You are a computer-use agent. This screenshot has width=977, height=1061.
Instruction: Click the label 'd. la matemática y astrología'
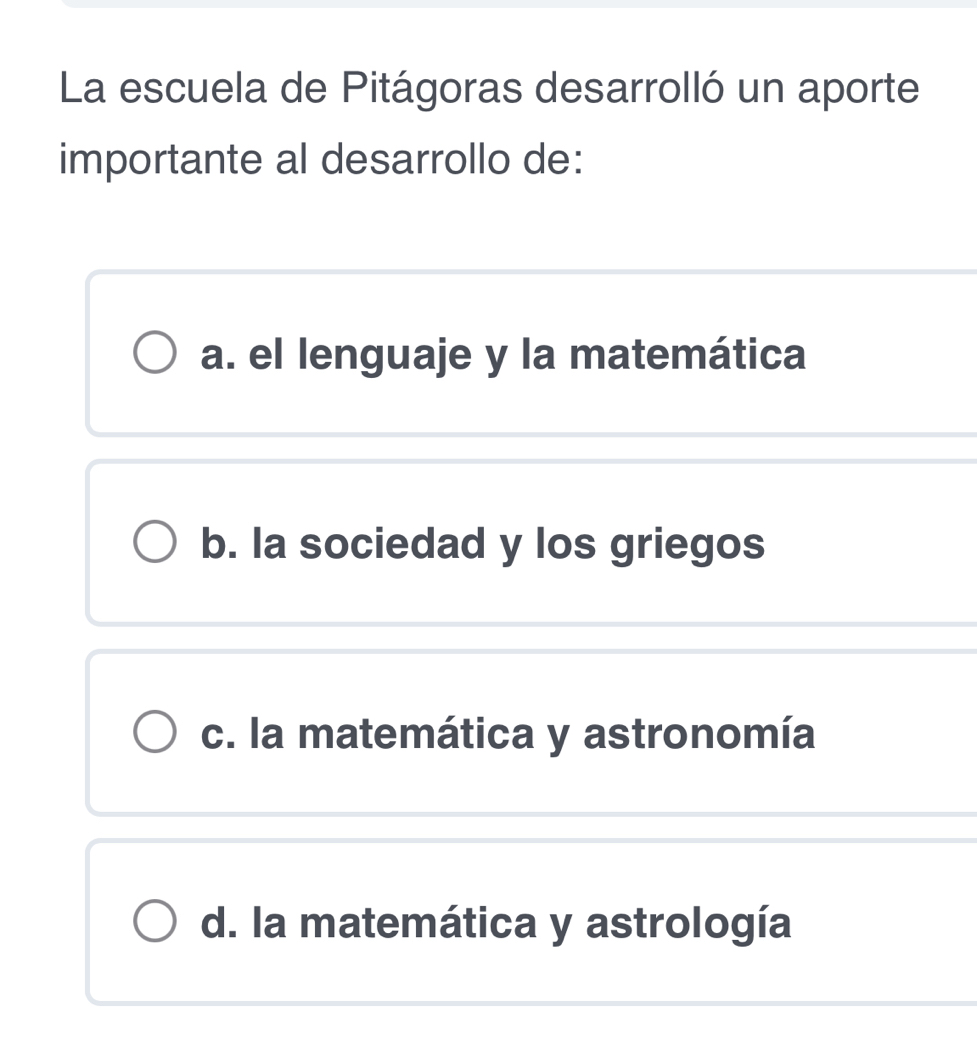(x=495, y=924)
